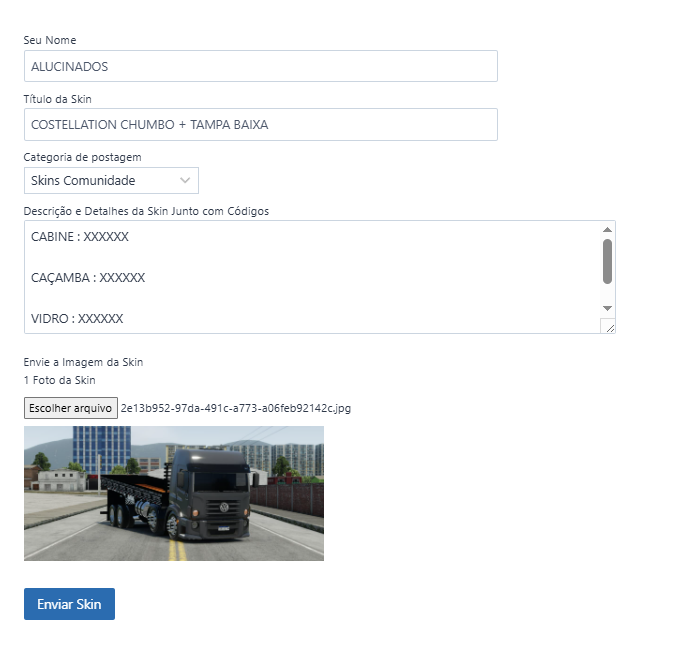Click the chevron arrow in category select
This screenshot has width=697, height=663.
(185, 181)
